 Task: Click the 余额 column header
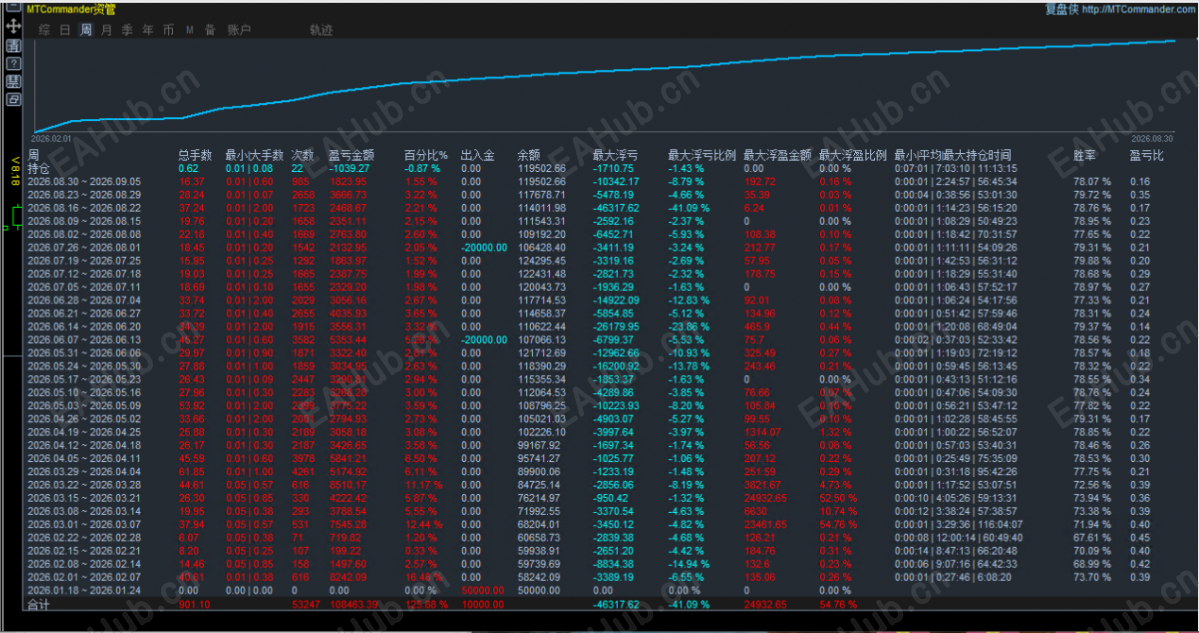[x=528, y=155]
